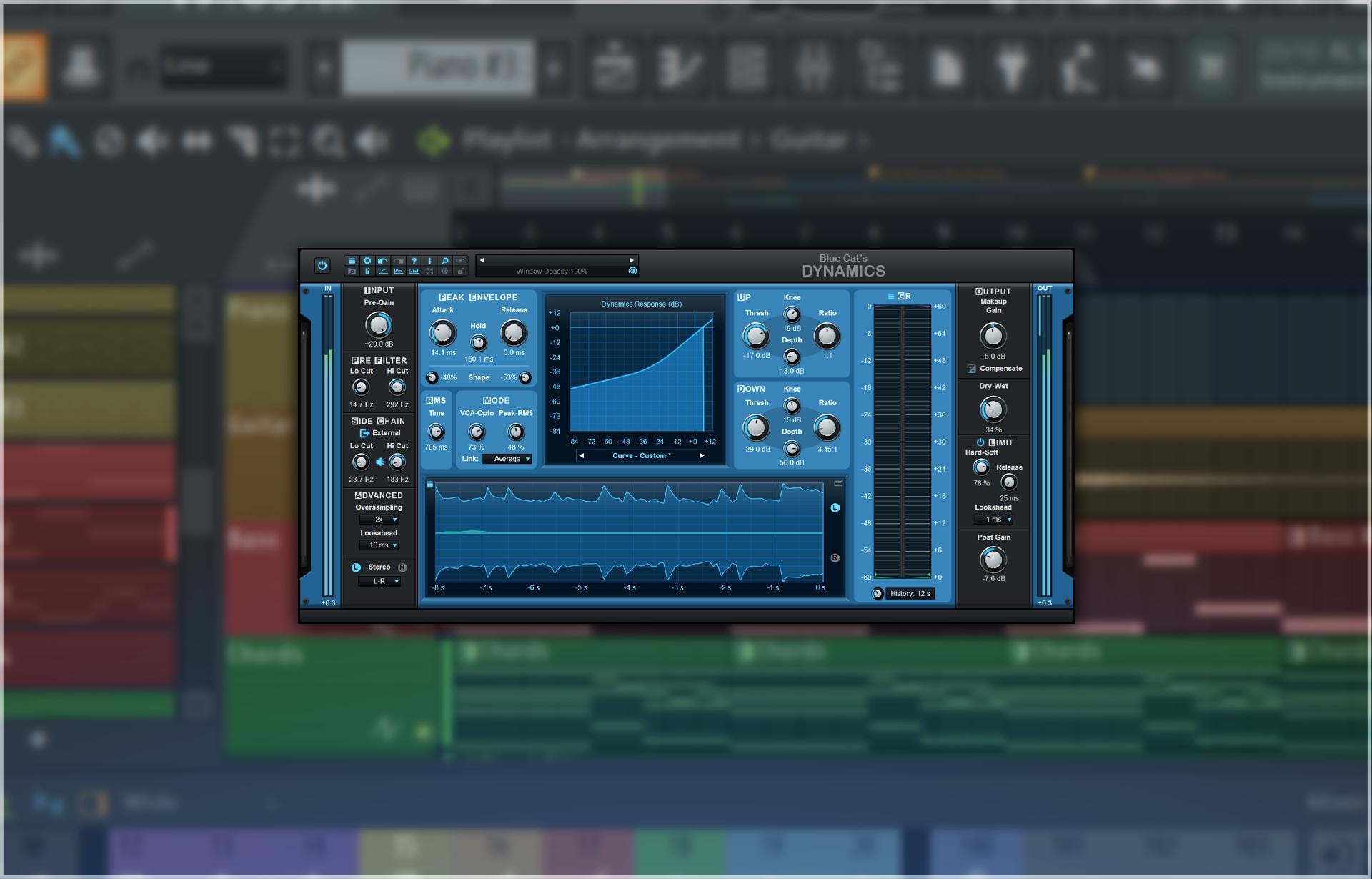Click the Down Ratio knob
The height and width of the screenshot is (879, 1372).
tap(827, 427)
